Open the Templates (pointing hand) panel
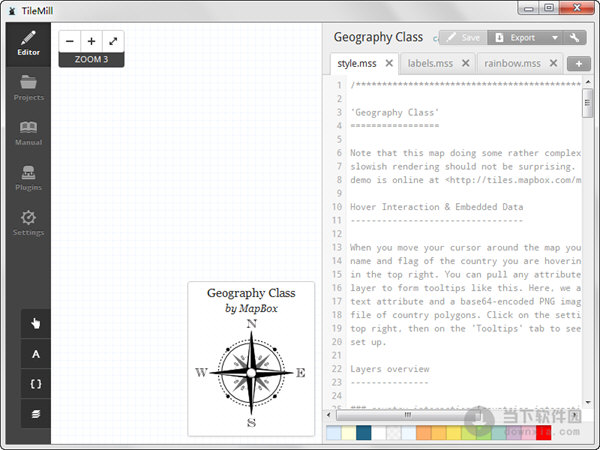 (x=36, y=323)
